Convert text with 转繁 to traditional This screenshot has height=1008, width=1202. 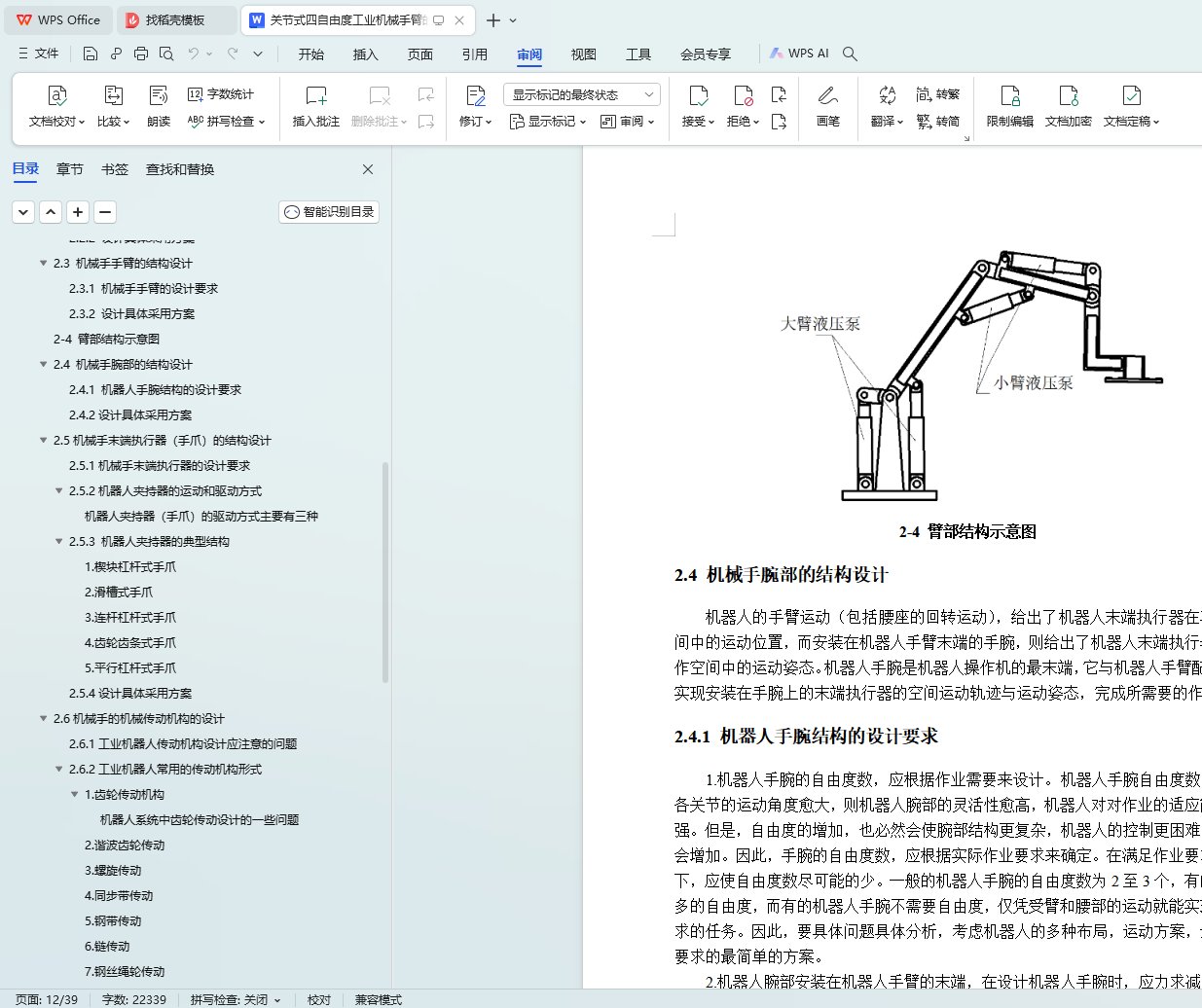(x=938, y=94)
